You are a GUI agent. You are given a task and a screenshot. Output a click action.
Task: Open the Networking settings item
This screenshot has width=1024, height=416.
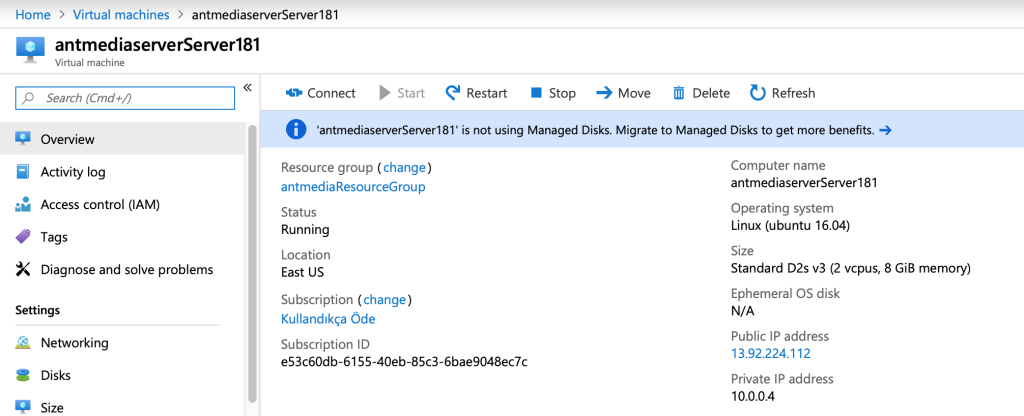pyautogui.click(x=123, y=343)
